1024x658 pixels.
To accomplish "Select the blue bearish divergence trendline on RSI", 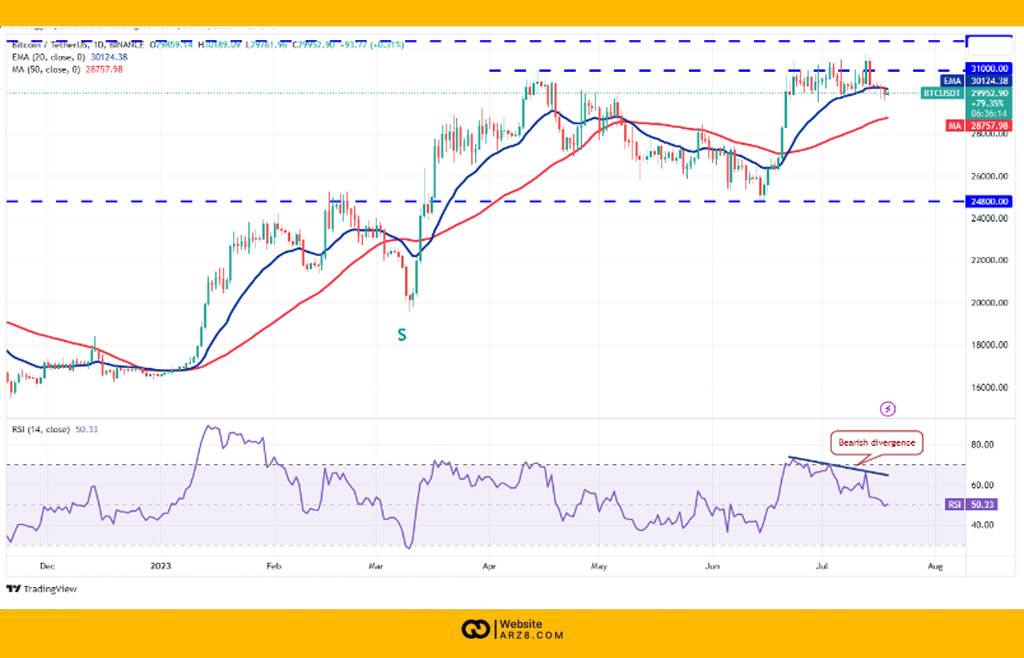I will [x=838, y=466].
